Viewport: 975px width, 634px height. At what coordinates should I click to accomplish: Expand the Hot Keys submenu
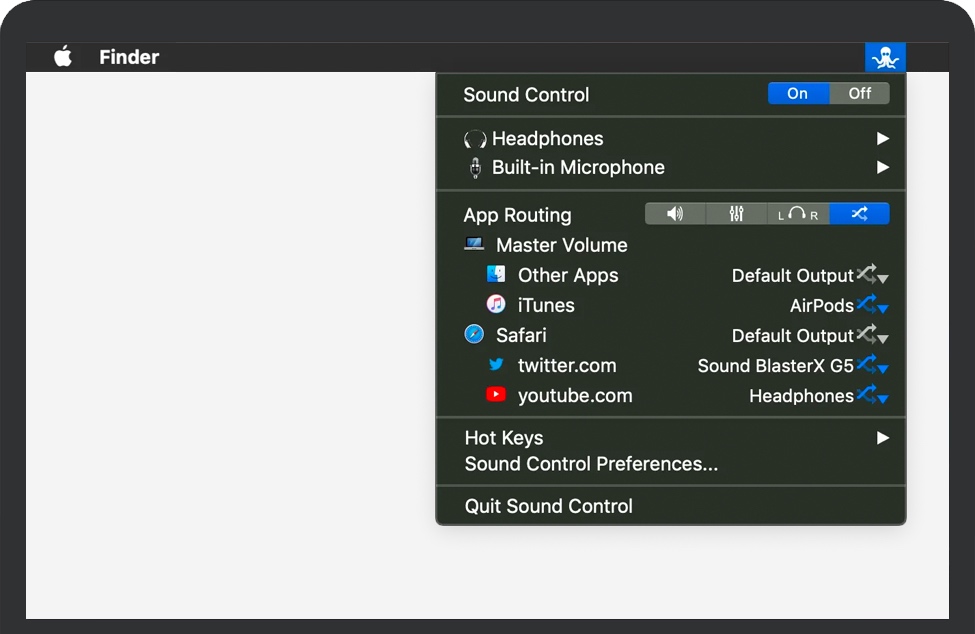point(882,437)
